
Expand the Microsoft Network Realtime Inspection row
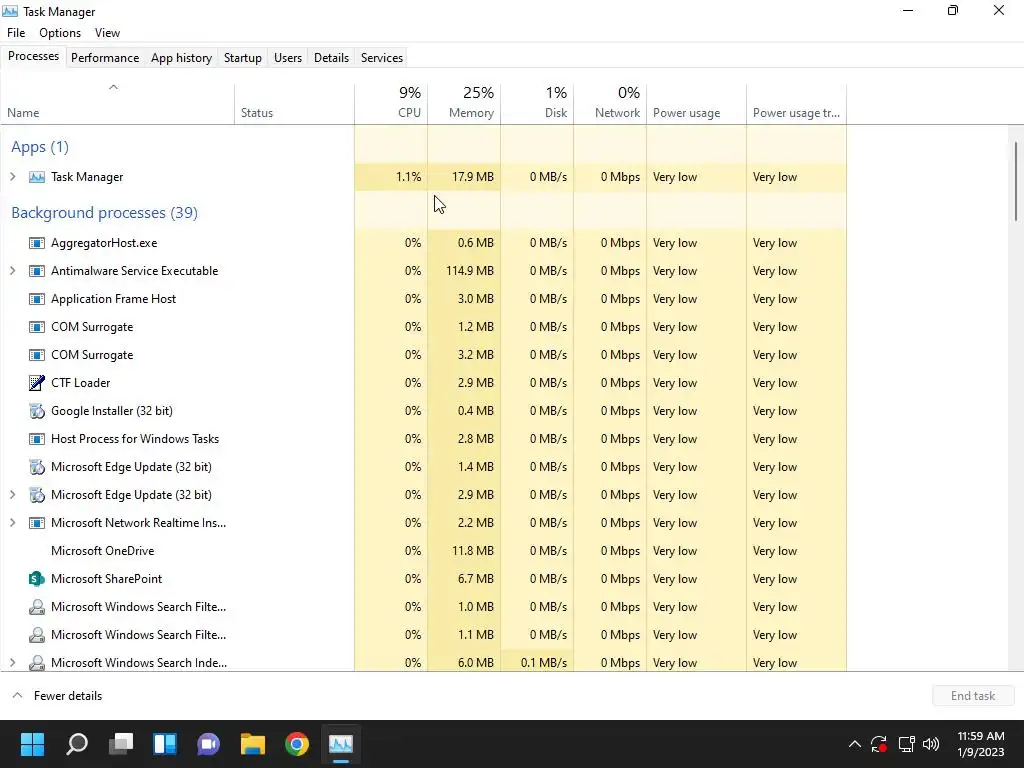[12, 523]
